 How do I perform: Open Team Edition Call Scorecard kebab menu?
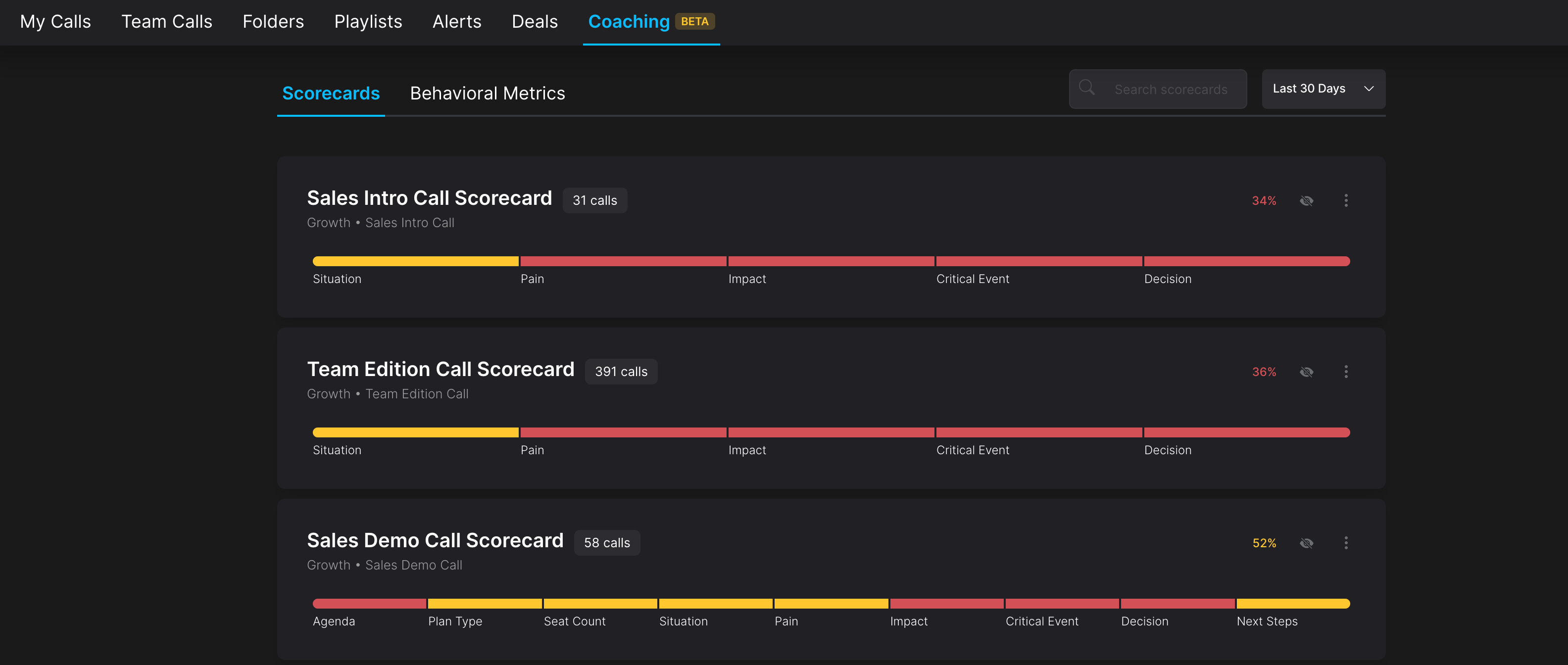click(x=1346, y=372)
